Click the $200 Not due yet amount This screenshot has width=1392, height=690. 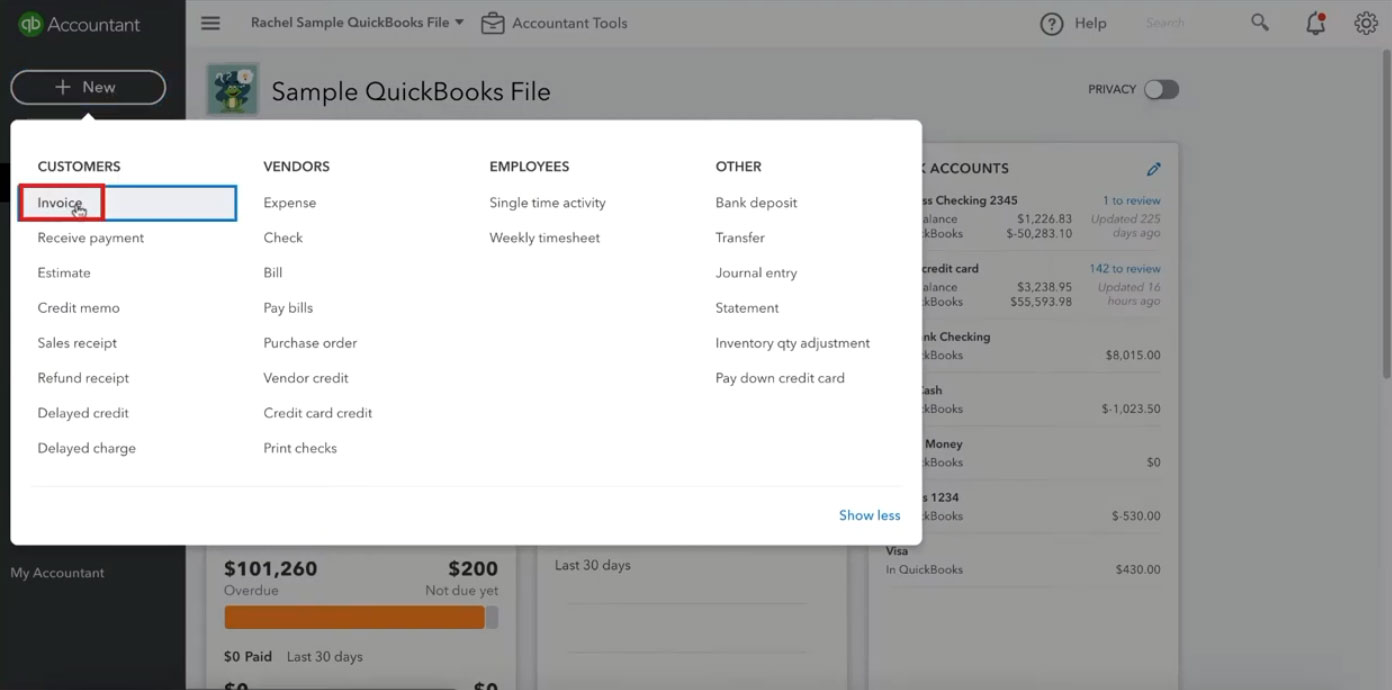pyautogui.click(x=473, y=569)
